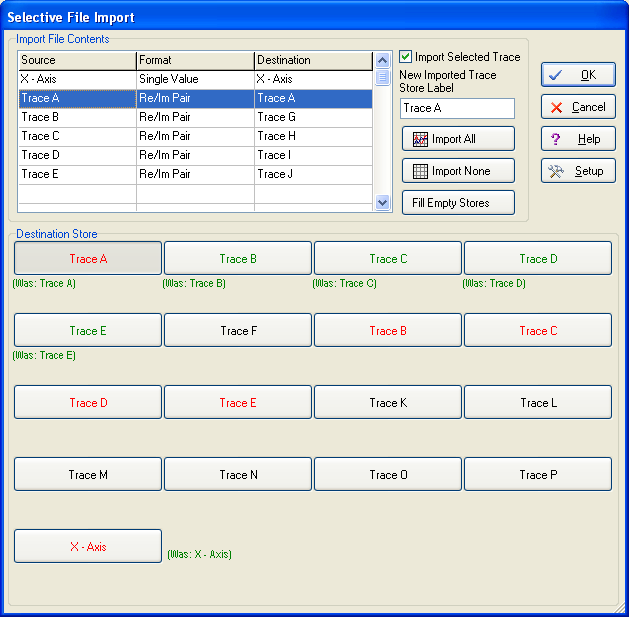629x617 pixels.
Task: Choose the Trace P destination store
Action: pos(538,475)
